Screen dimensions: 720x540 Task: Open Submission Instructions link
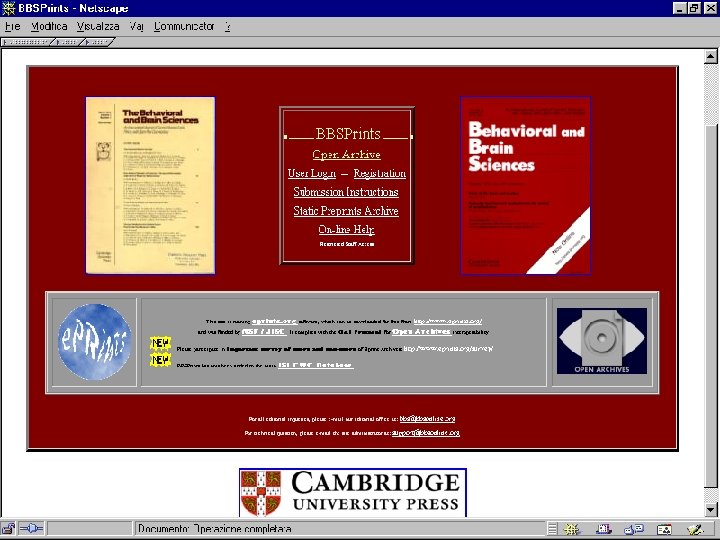(346, 192)
